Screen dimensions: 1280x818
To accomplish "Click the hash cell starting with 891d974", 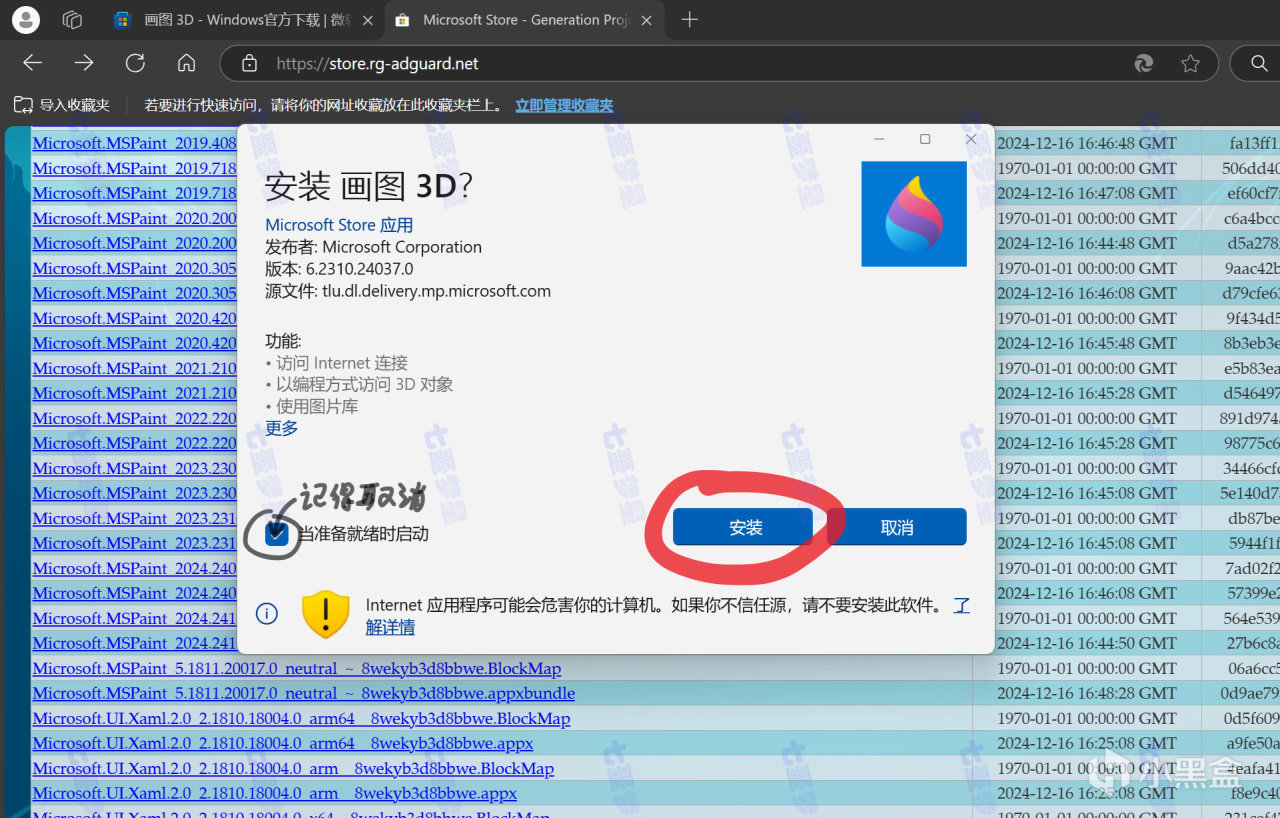I will (1251, 418).
